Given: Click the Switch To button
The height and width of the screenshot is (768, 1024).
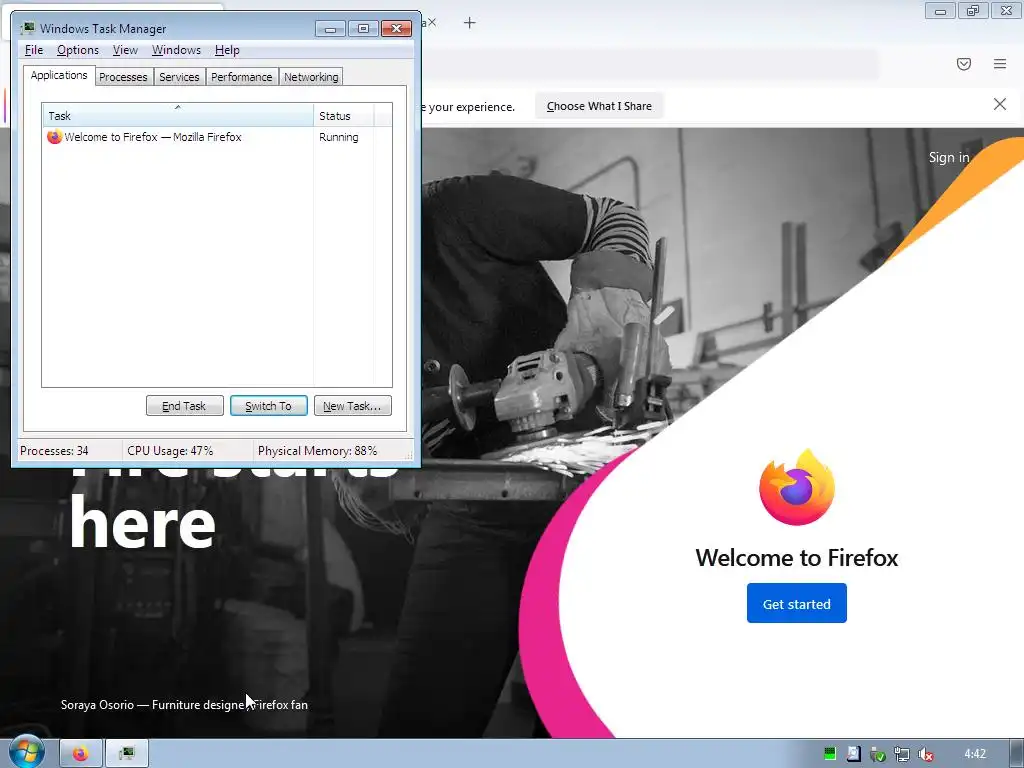Looking at the screenshot, I should click(x=268, y=406).
